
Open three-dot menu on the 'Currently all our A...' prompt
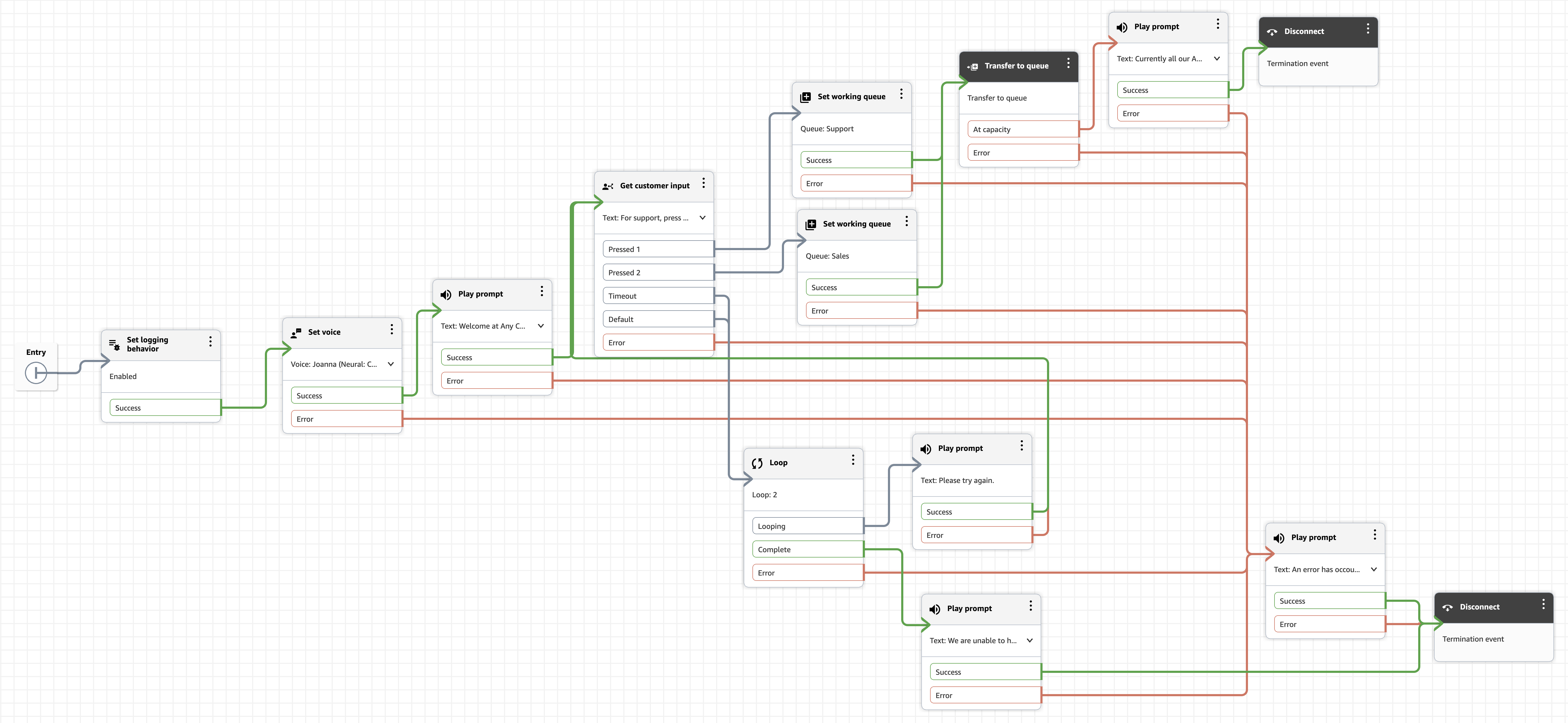pos(1218,24)
